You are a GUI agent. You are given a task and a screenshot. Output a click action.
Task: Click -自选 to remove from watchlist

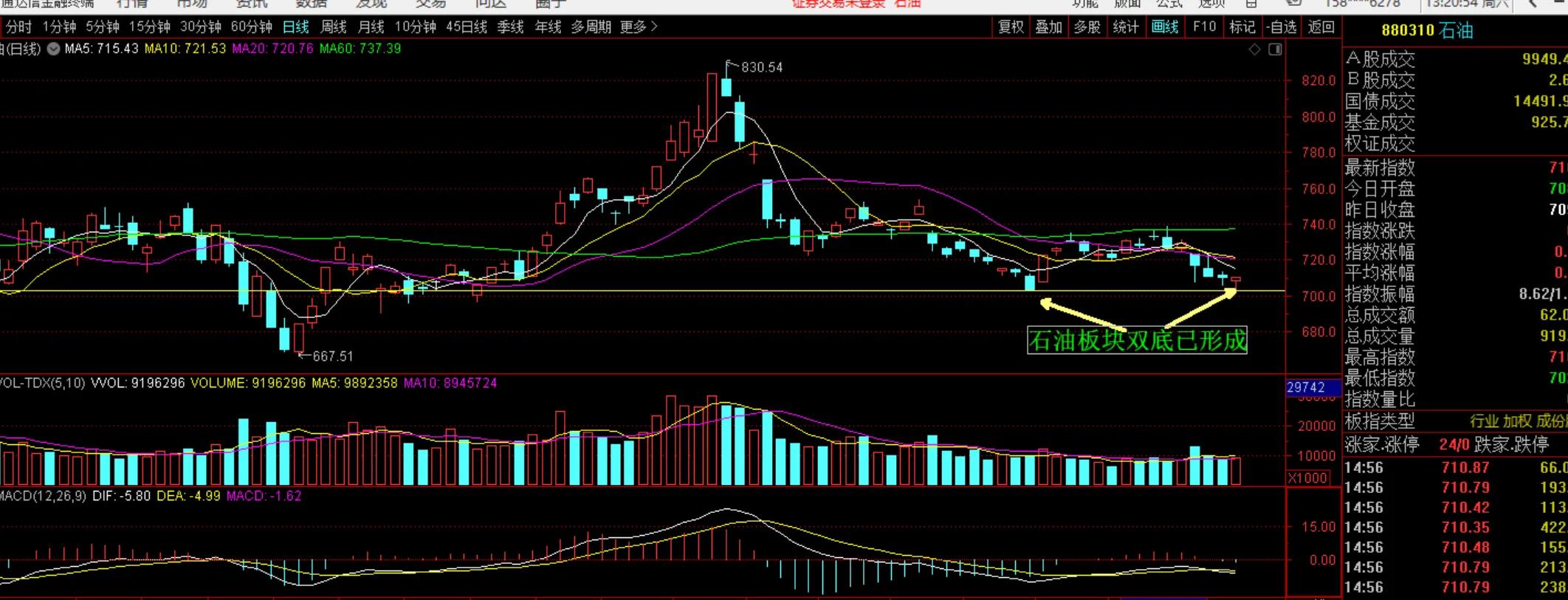pyautogui.click(x=1281, y=27)
